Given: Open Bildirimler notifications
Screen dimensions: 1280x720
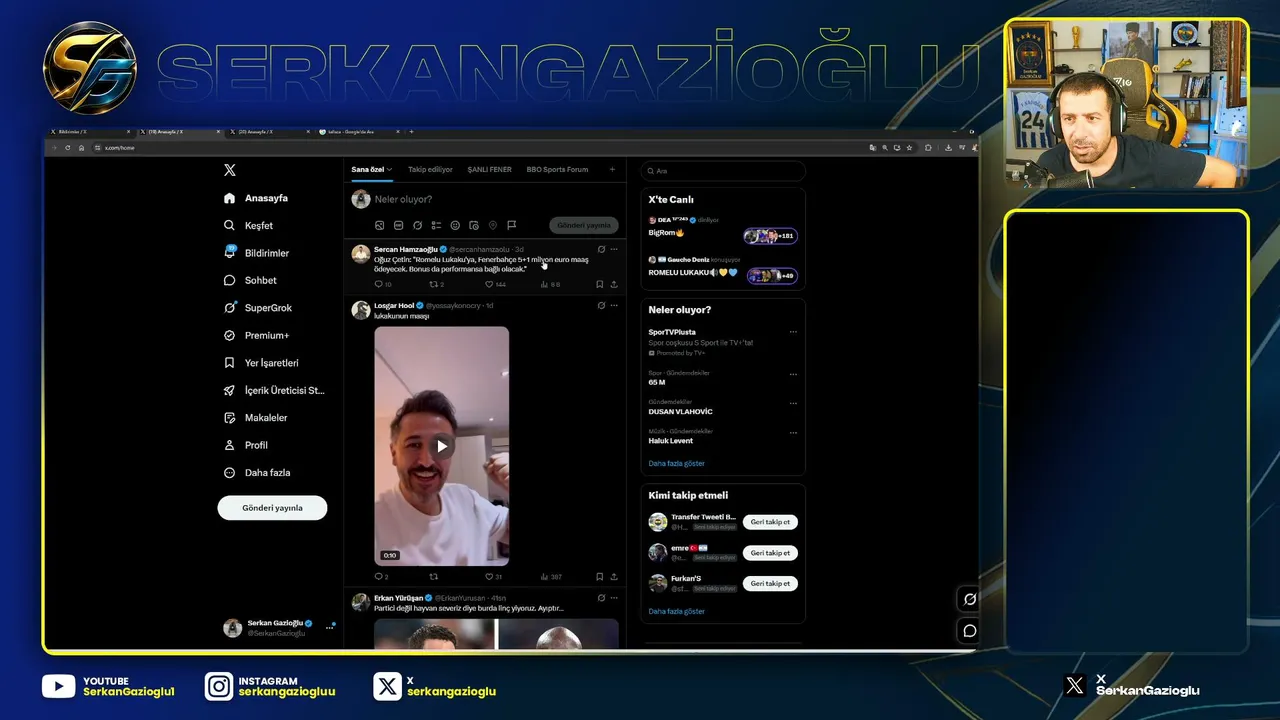Looking at the screenshot, I should pyautogui.click(x=256, y=253).
